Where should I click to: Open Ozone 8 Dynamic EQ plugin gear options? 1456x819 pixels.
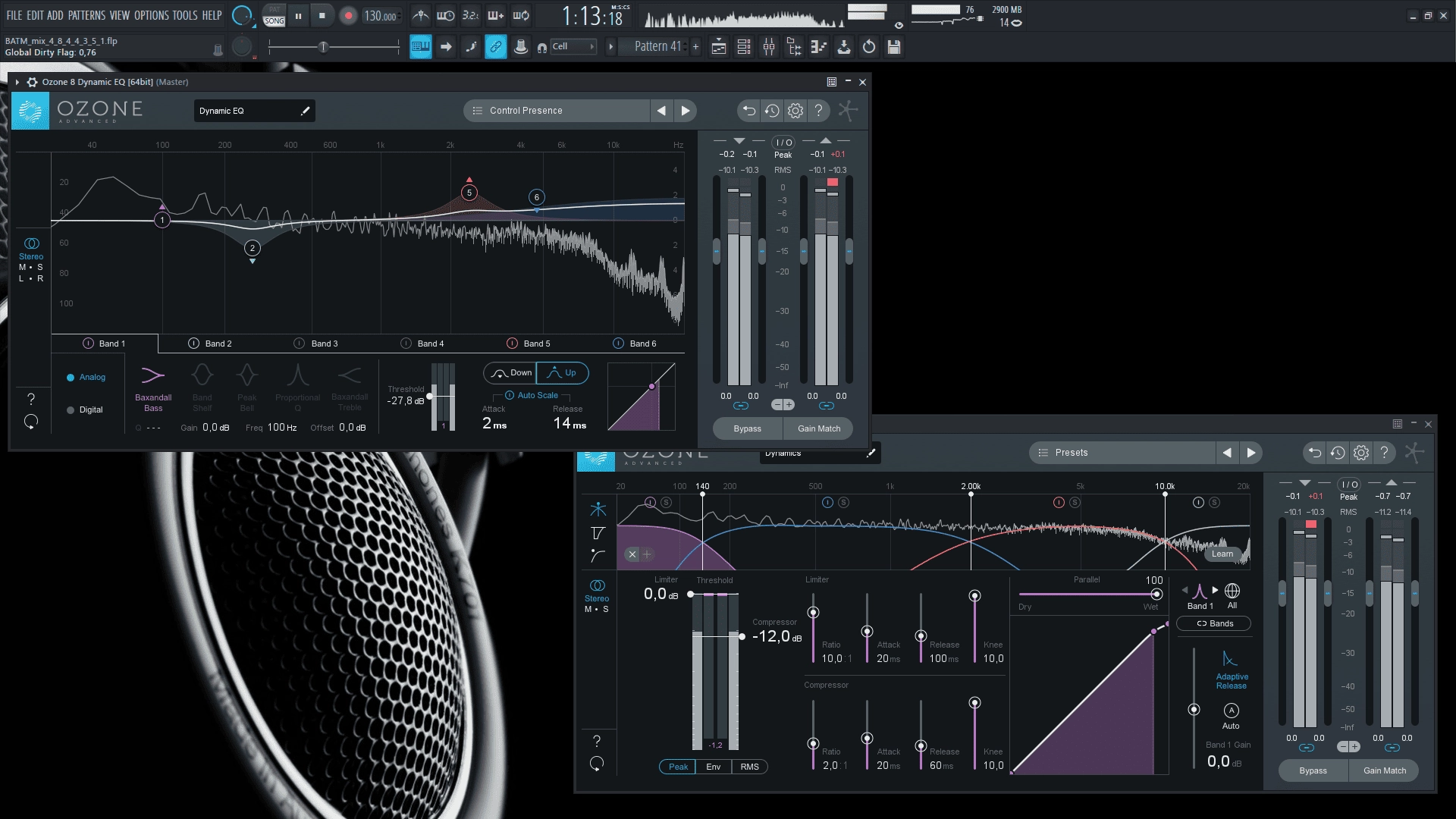coord(32,82)
